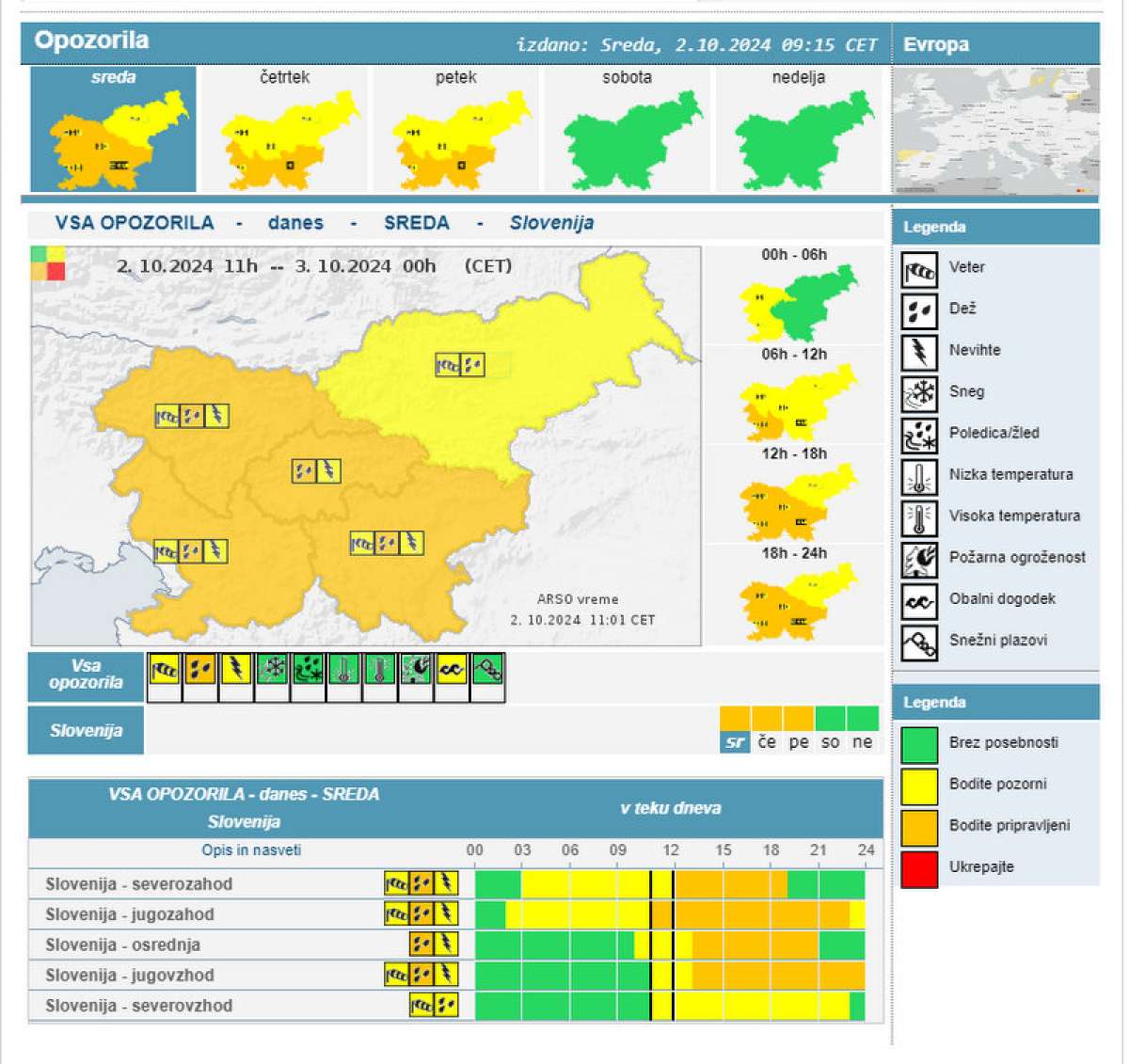The image size is (1129, 1064).
Task: Switch to the petek warnings tab
Action: click(455, 129)
